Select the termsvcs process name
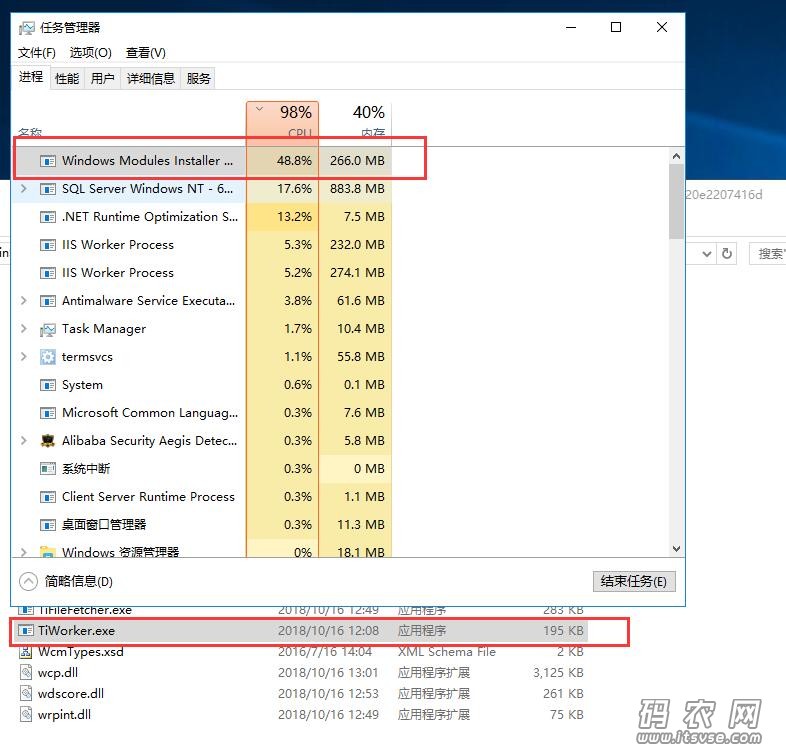The image size is (786, 749). [87, 357]
